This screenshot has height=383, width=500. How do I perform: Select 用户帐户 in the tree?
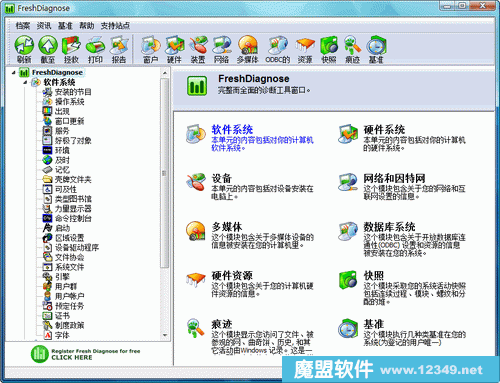[x=70, y=296]
